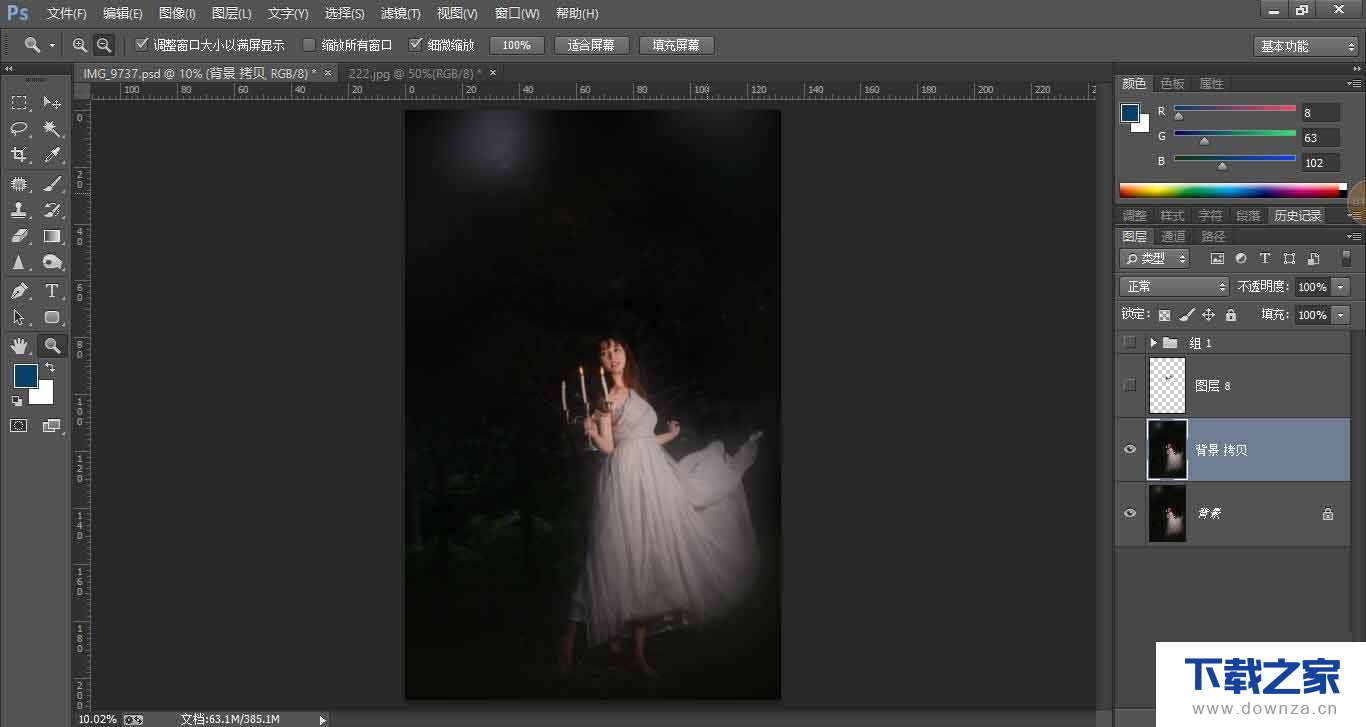Open the 正常 blend mode dropdown
The width and height of the screenshot is (1366, 727).
[x=1174, y=286]
